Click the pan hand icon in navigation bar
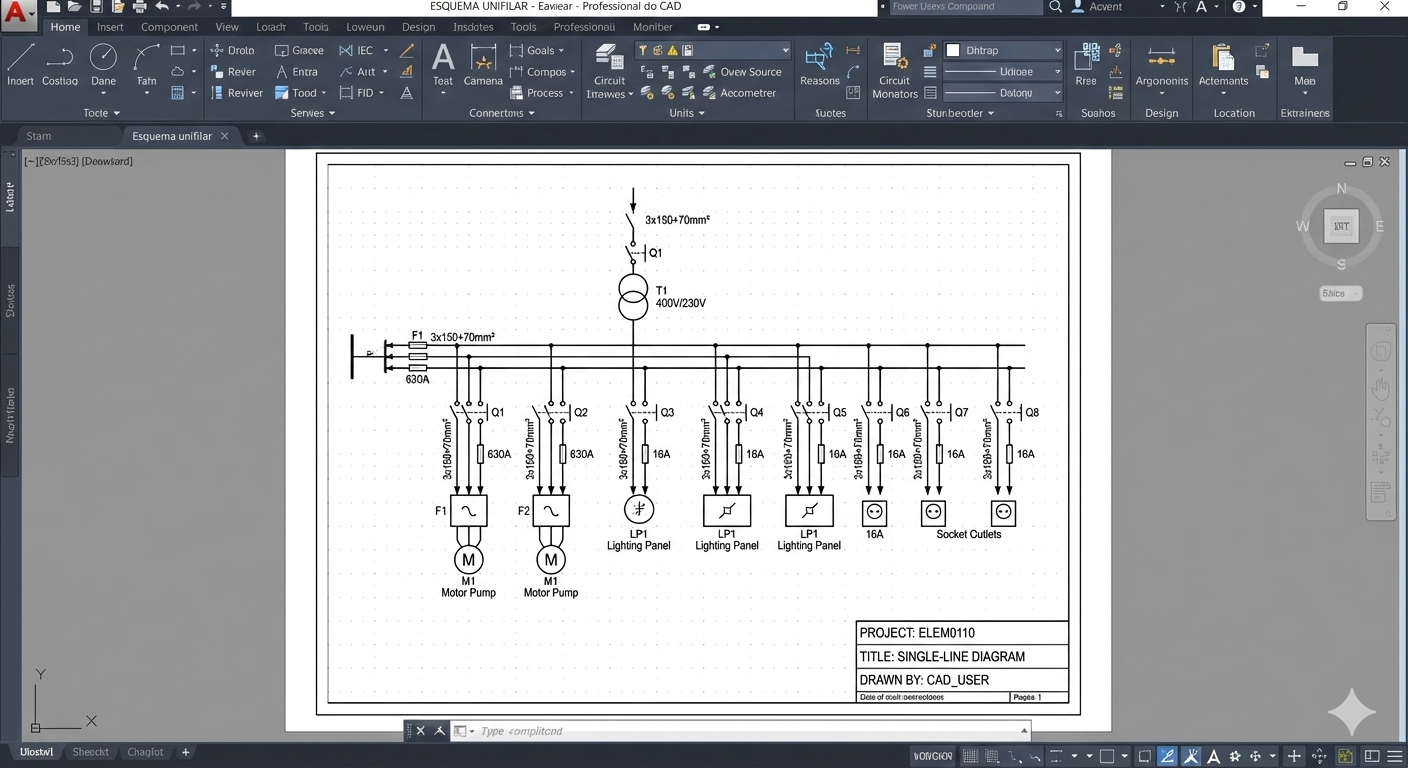 tap(1381, 388)
